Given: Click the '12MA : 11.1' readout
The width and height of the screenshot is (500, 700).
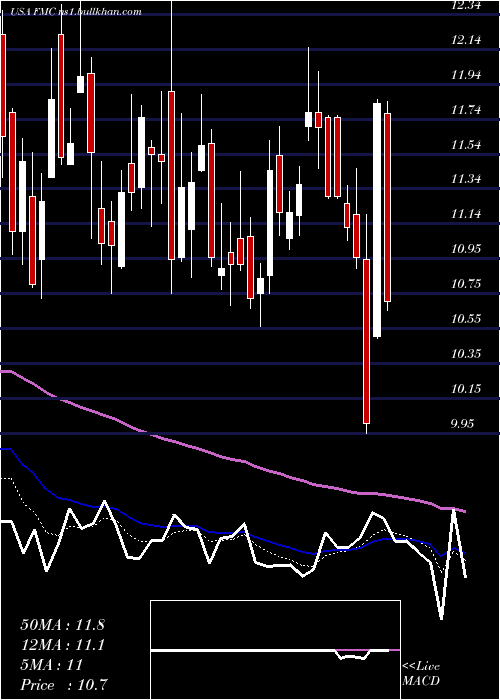Looking at the screenshot, I should [62, 645].
